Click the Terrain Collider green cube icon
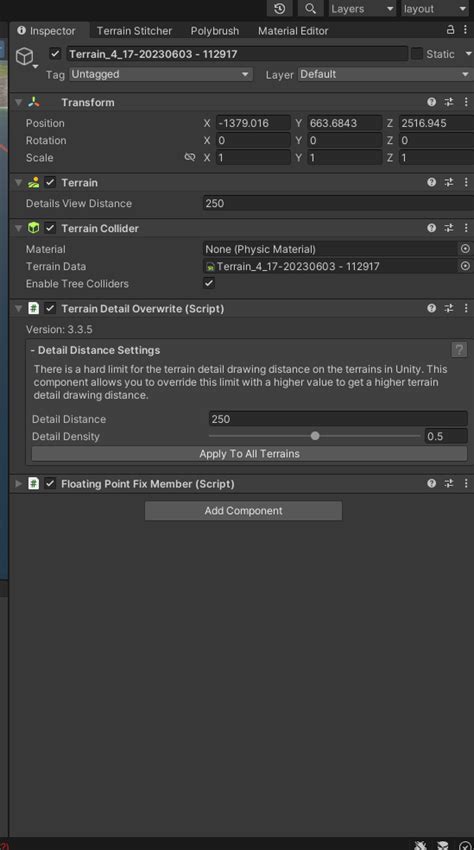Image resolution: width=474 pixels, height=850 pixels. point(34,228)
